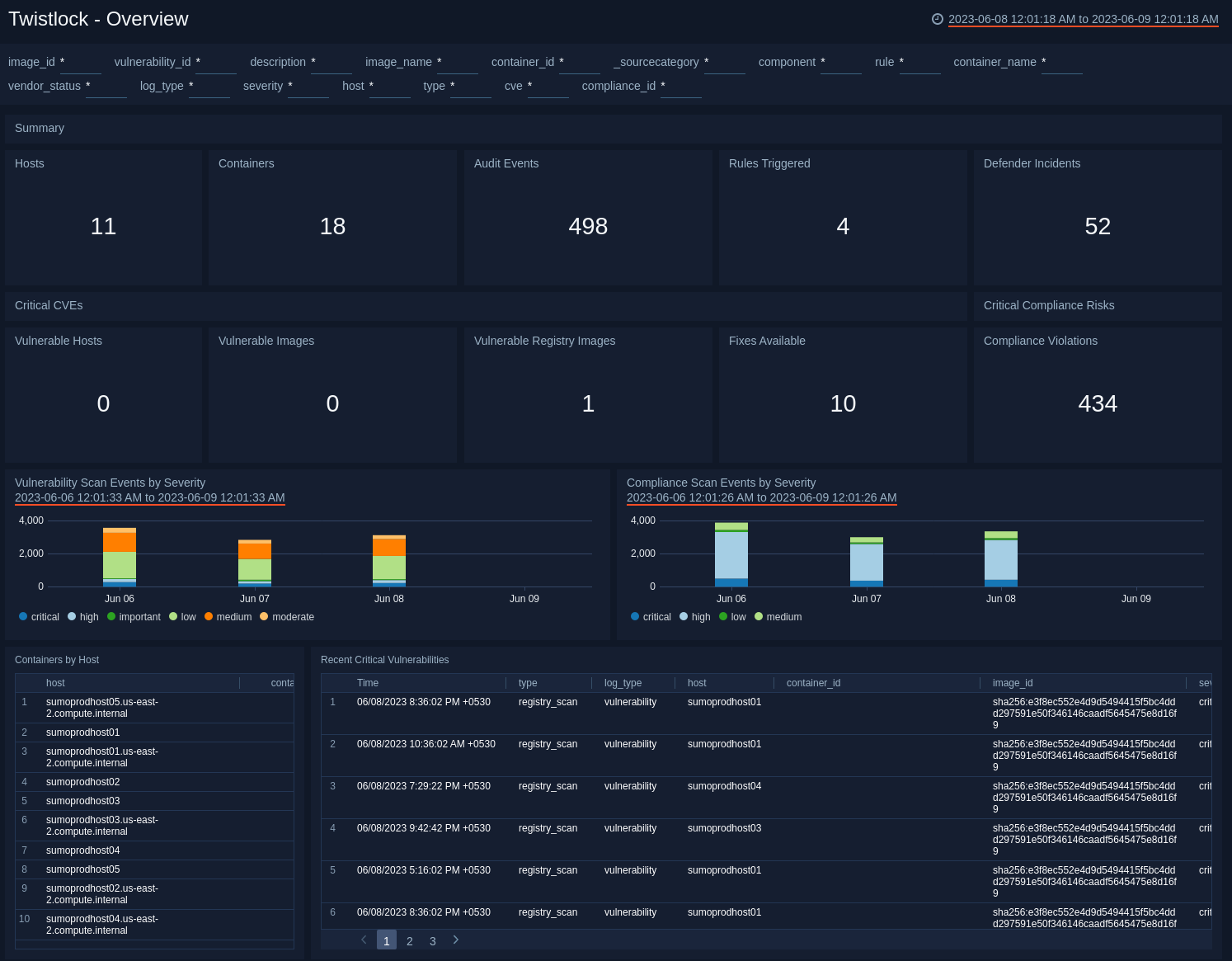This screenshot has width=1232, height=961.
Task: Toggle the critical legend in Vulnerability Scan chart
Action: click(38, 616)
